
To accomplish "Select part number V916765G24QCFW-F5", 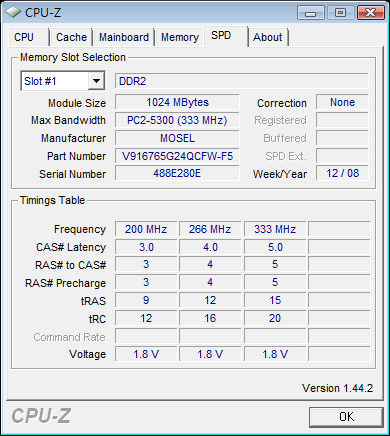I will pos(177,156).
